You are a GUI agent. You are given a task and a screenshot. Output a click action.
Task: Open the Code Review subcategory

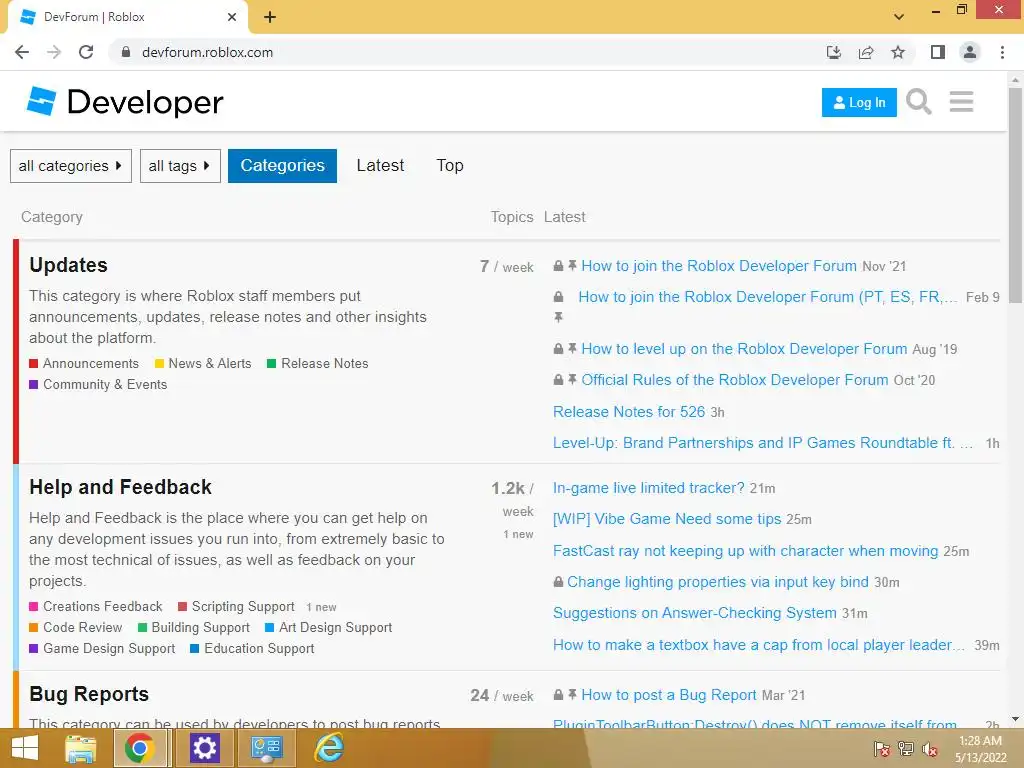[82, 628]
